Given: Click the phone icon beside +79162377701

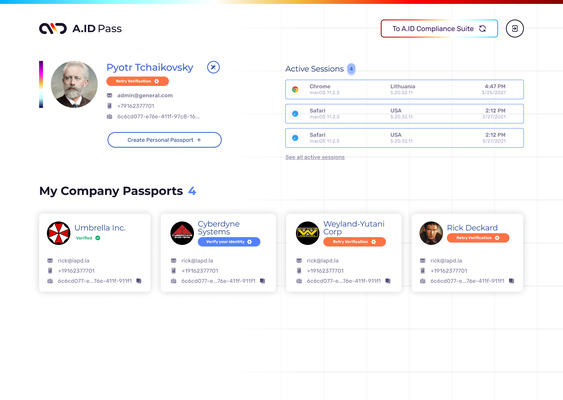Looking at the screenshot, I should [110, 106].
